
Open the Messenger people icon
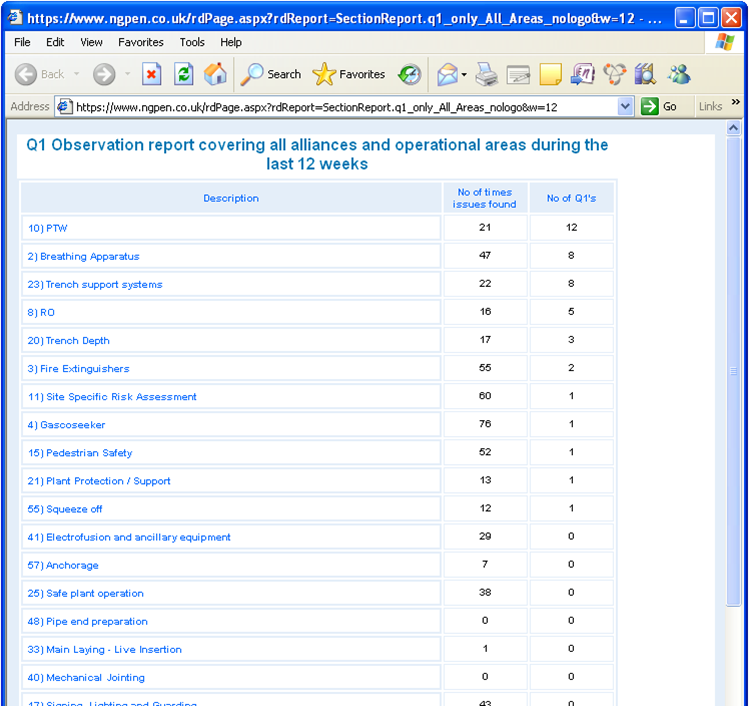coord(679,75)
